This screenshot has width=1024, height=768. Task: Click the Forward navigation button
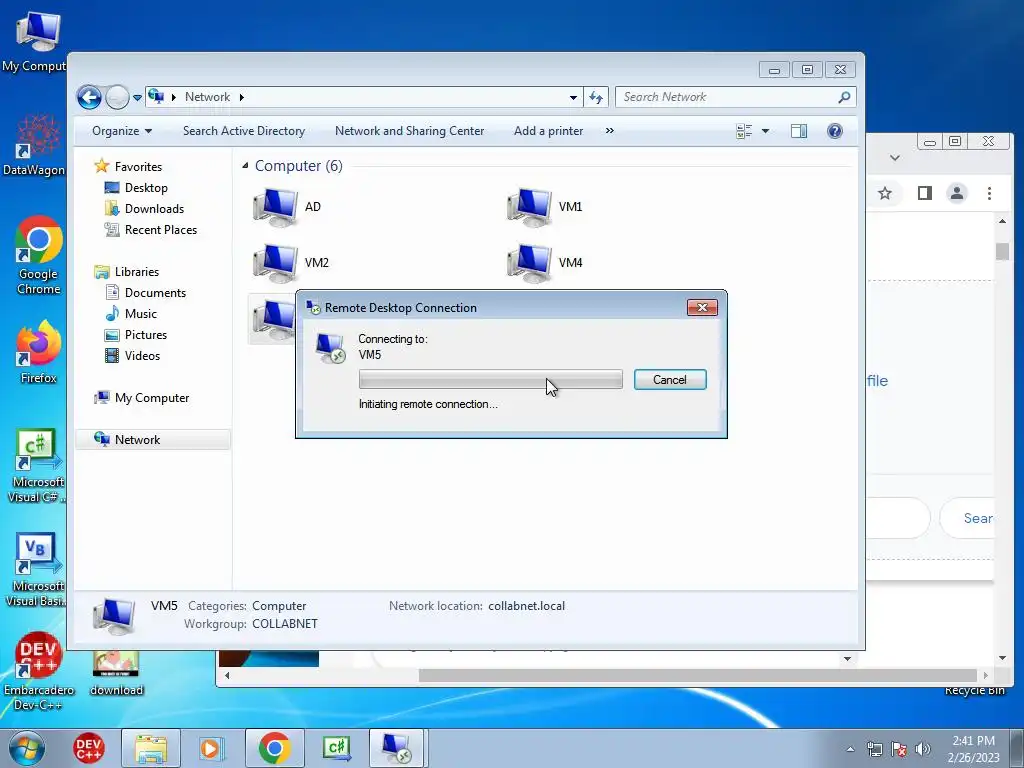click(x=118, y=97)
